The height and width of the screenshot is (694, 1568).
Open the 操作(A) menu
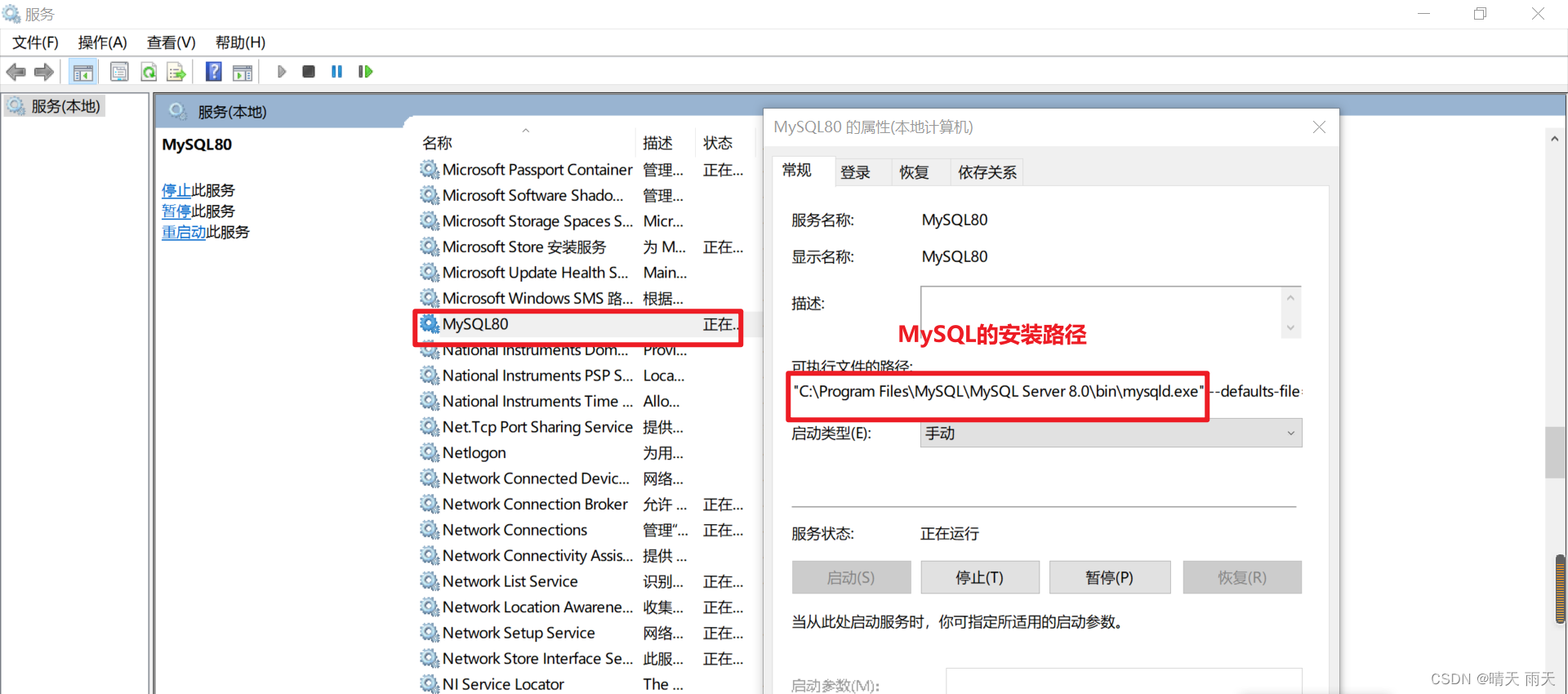102,42
